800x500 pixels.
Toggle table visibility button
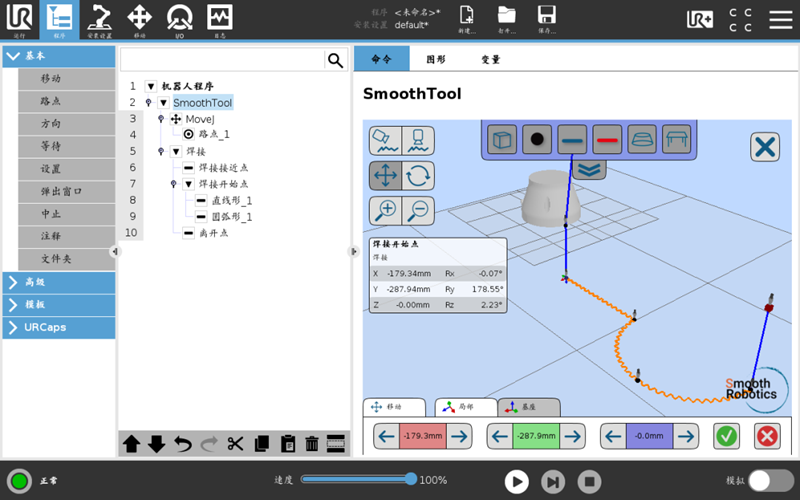pos(677,139)
